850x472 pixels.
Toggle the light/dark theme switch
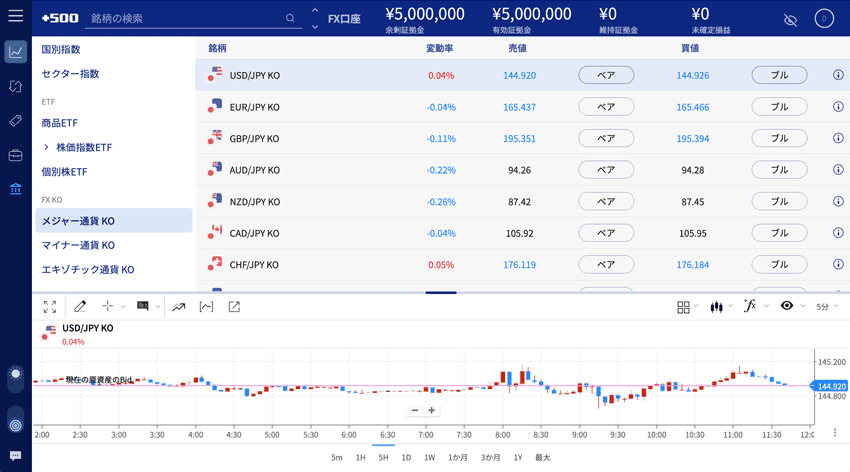pos(16,379)
